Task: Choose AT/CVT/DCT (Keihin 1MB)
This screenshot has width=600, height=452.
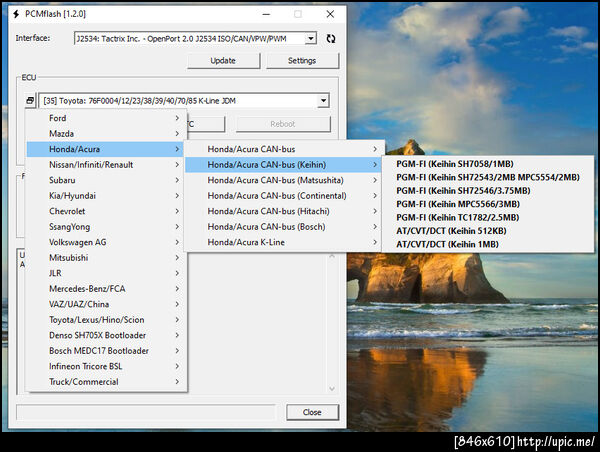Action: point(488,244)
